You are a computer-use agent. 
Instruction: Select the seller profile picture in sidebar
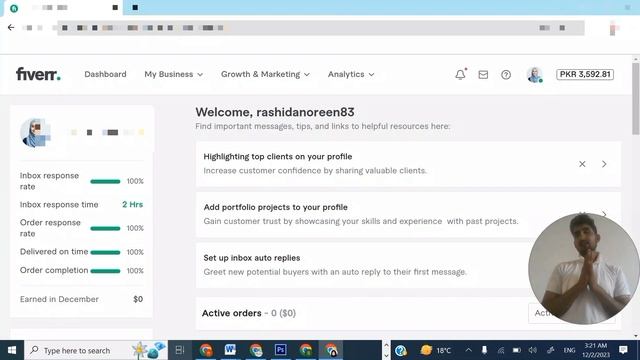coord(35,133)
